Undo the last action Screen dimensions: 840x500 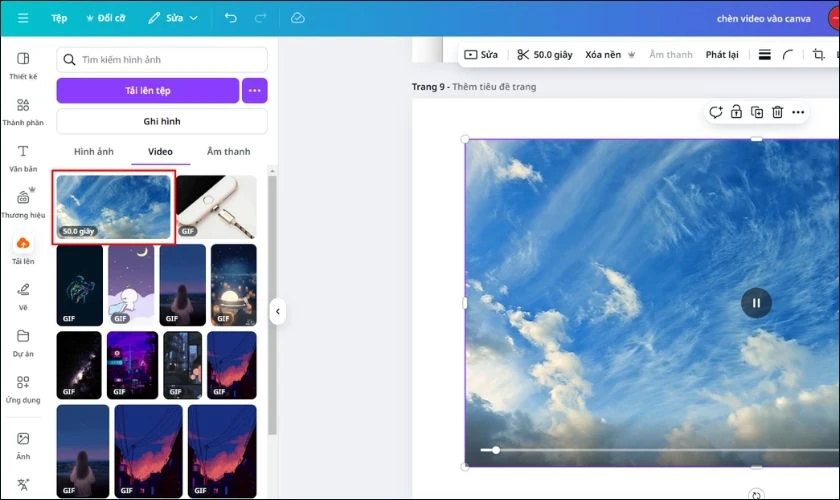tap(230, 18)
